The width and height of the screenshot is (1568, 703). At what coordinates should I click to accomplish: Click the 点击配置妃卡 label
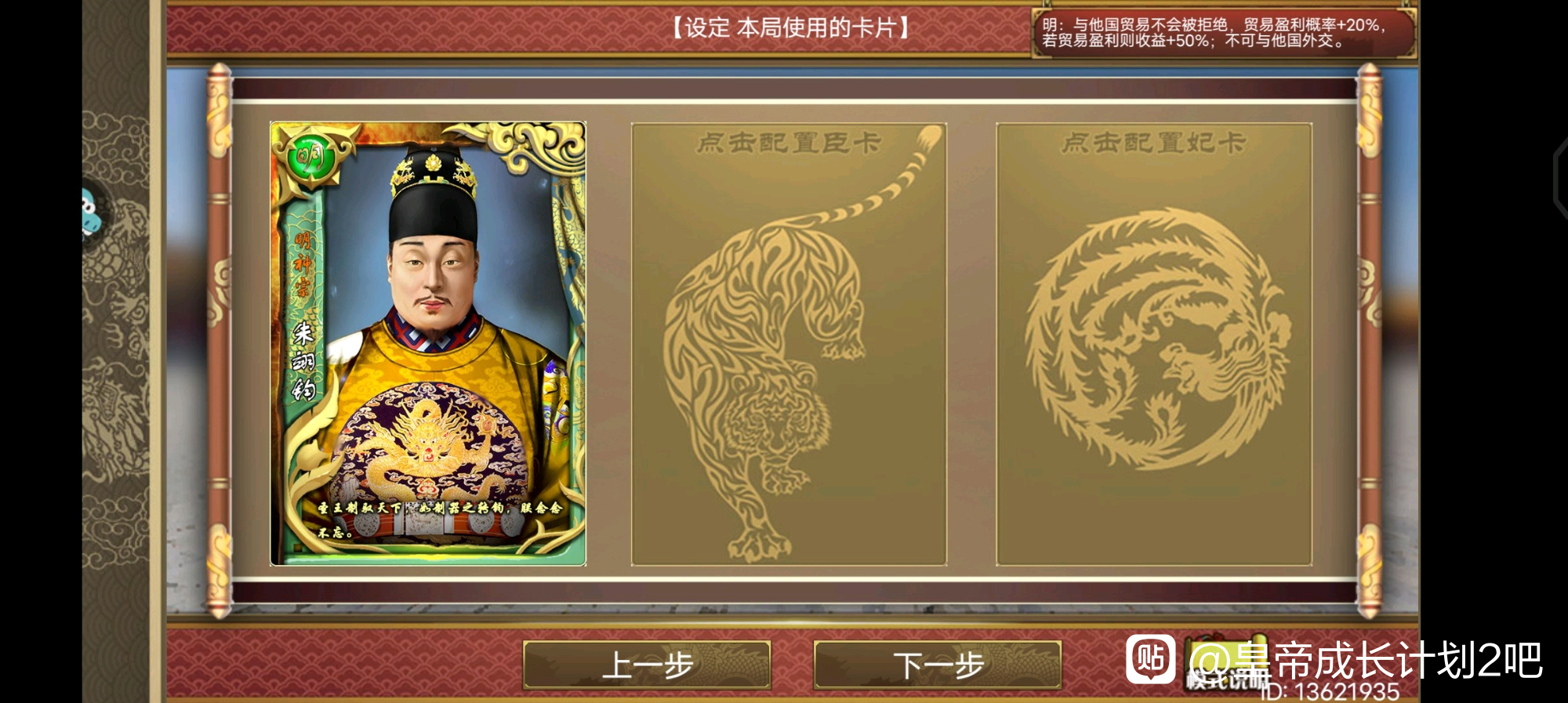(1153, 143)
